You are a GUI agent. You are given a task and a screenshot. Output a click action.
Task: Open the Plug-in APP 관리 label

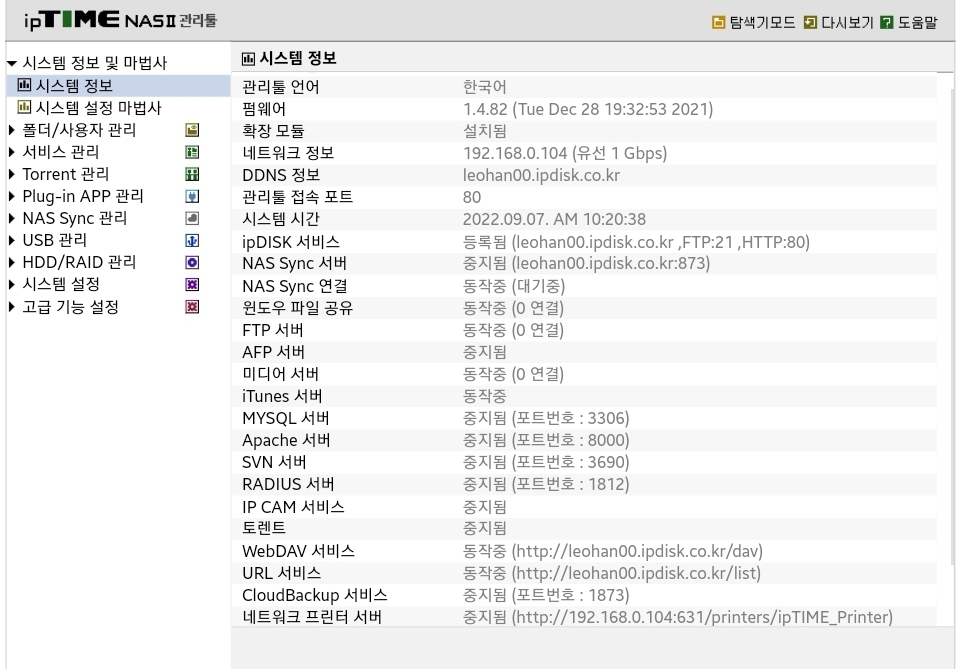(x=83, y=196)
